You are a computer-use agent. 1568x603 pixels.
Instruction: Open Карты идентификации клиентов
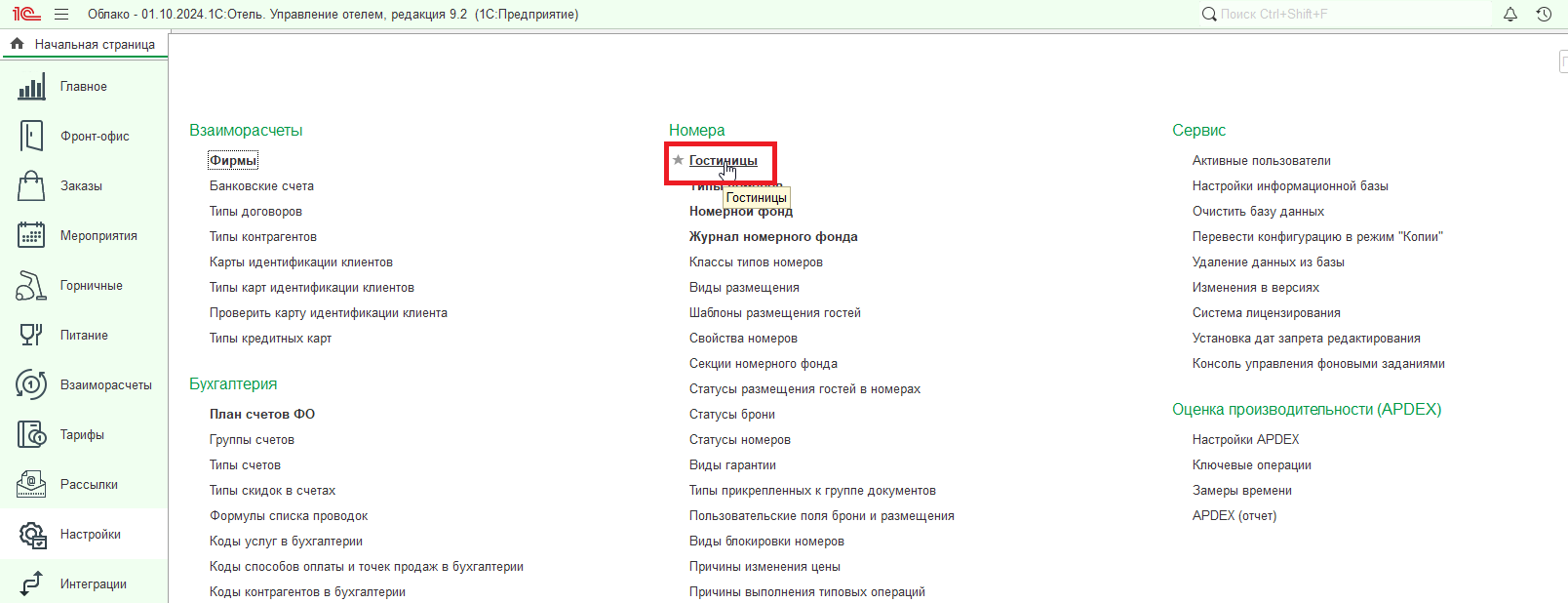(x=301, y=262)
